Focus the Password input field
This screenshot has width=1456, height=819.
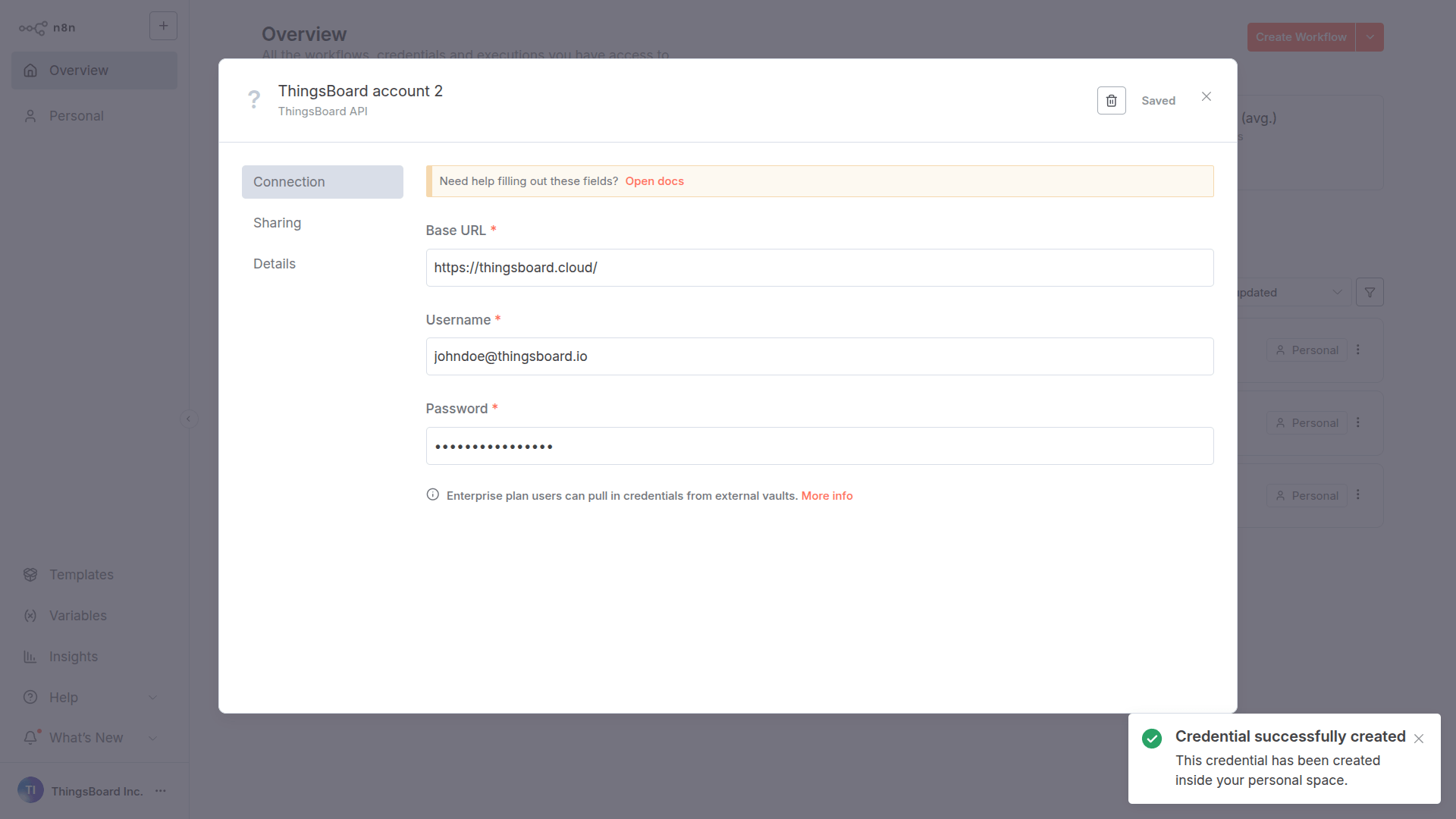819,446
